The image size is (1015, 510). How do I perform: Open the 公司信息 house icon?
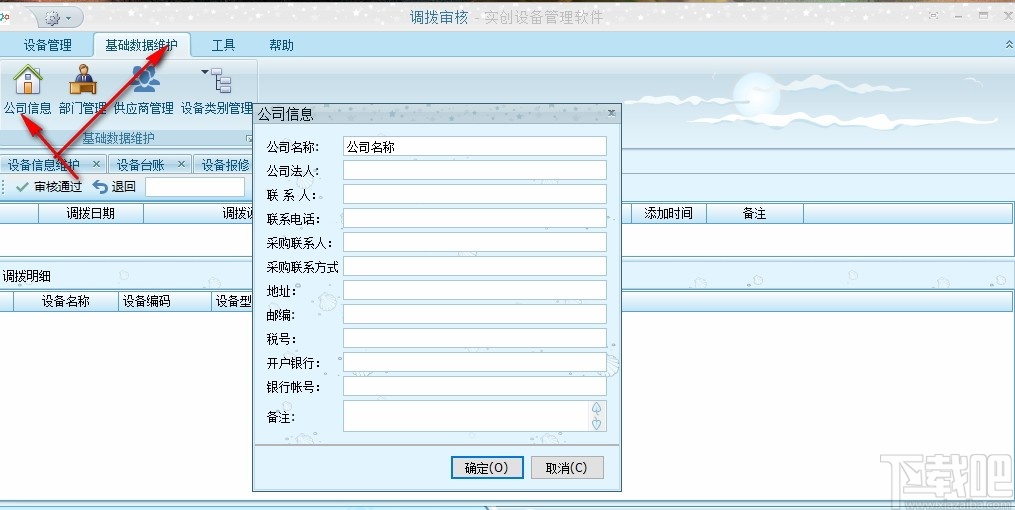point(28,80)
